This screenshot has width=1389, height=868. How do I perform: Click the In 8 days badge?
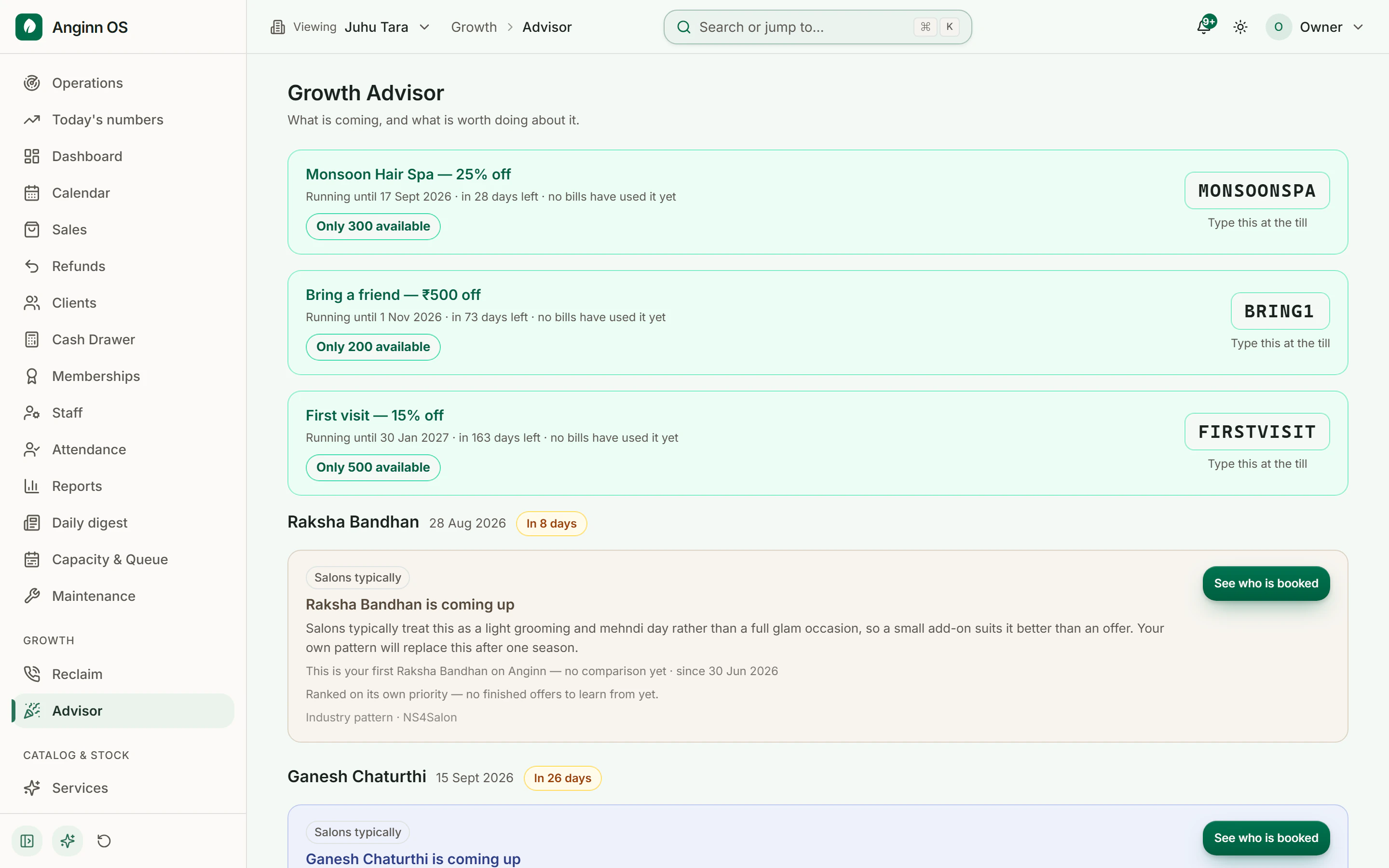coord(551,524)
